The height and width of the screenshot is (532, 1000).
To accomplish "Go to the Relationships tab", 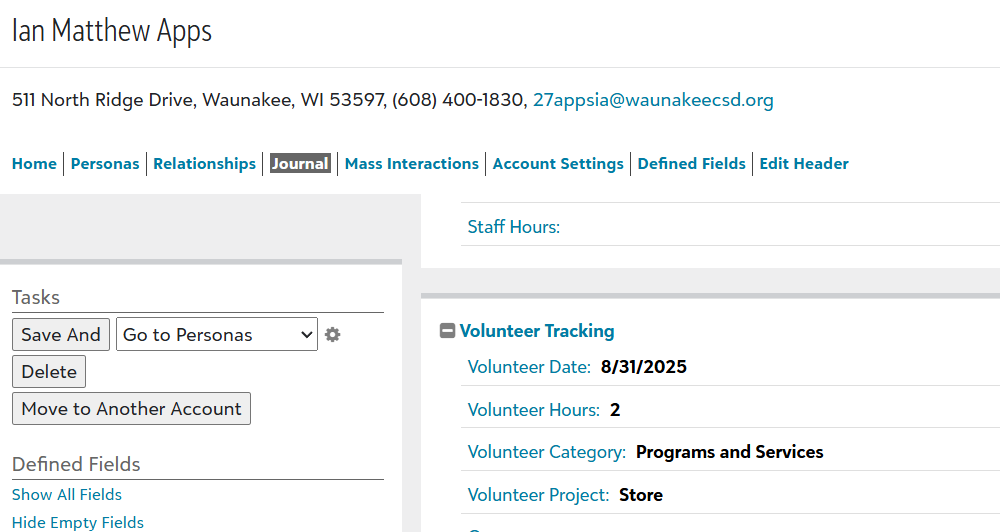I will point(204,164).
